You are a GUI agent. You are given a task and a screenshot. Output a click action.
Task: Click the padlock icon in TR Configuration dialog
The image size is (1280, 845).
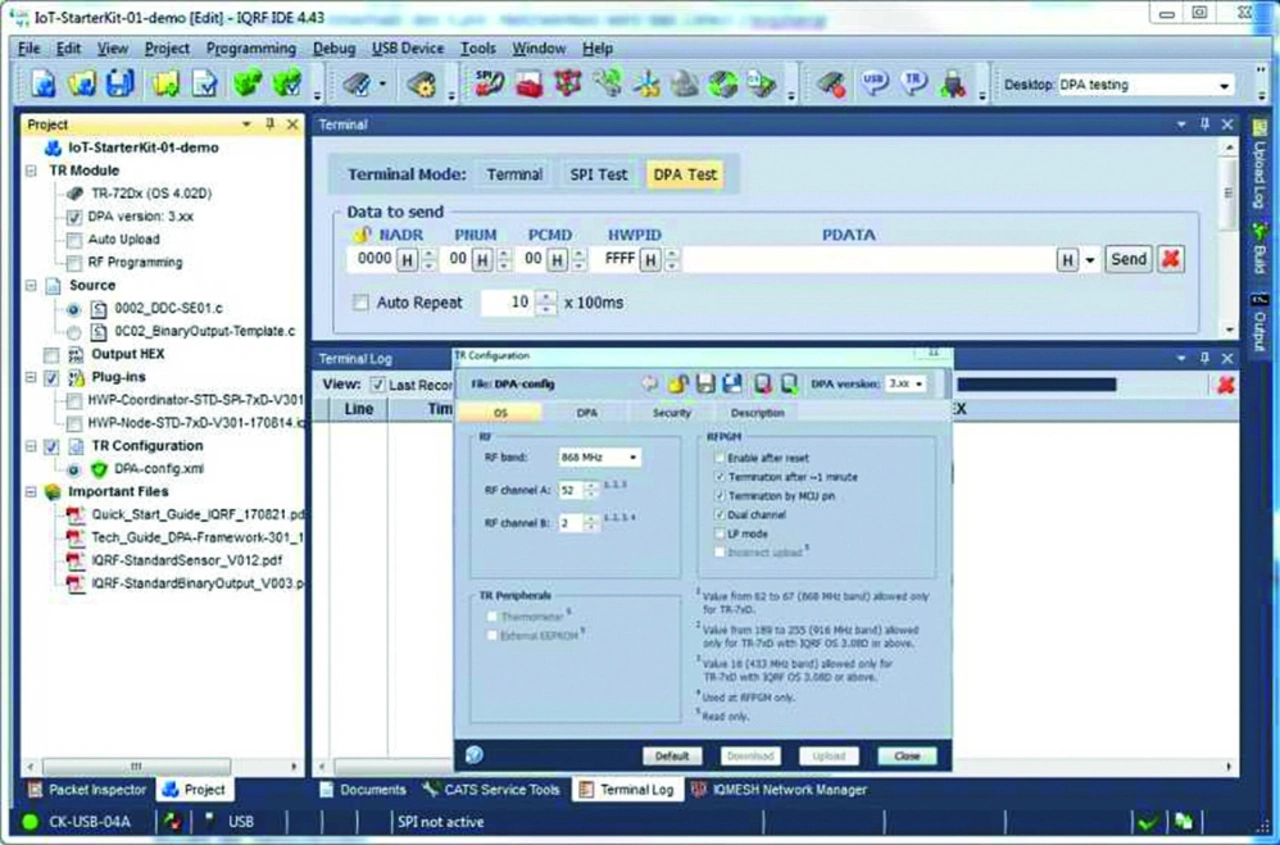[x=678, y=383]
